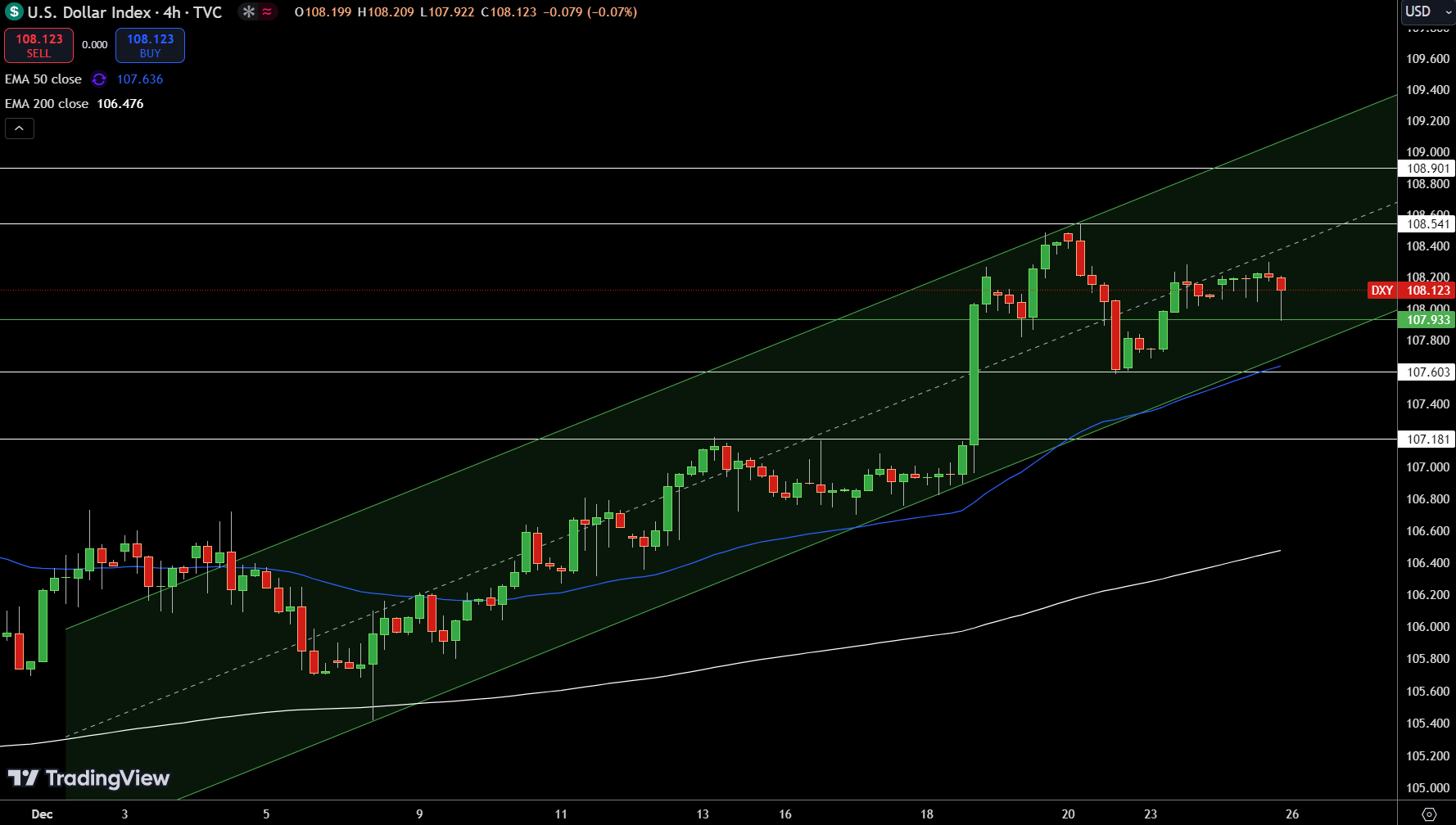Click the 106.400 price scale tick
Viewport: 1456px width, 825px height.
point(1427,563)
